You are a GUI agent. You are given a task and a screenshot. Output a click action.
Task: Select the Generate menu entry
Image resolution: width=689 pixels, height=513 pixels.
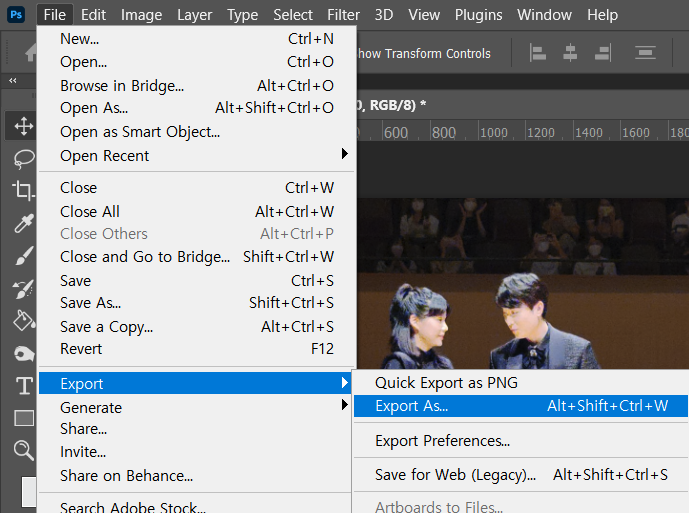195,407
